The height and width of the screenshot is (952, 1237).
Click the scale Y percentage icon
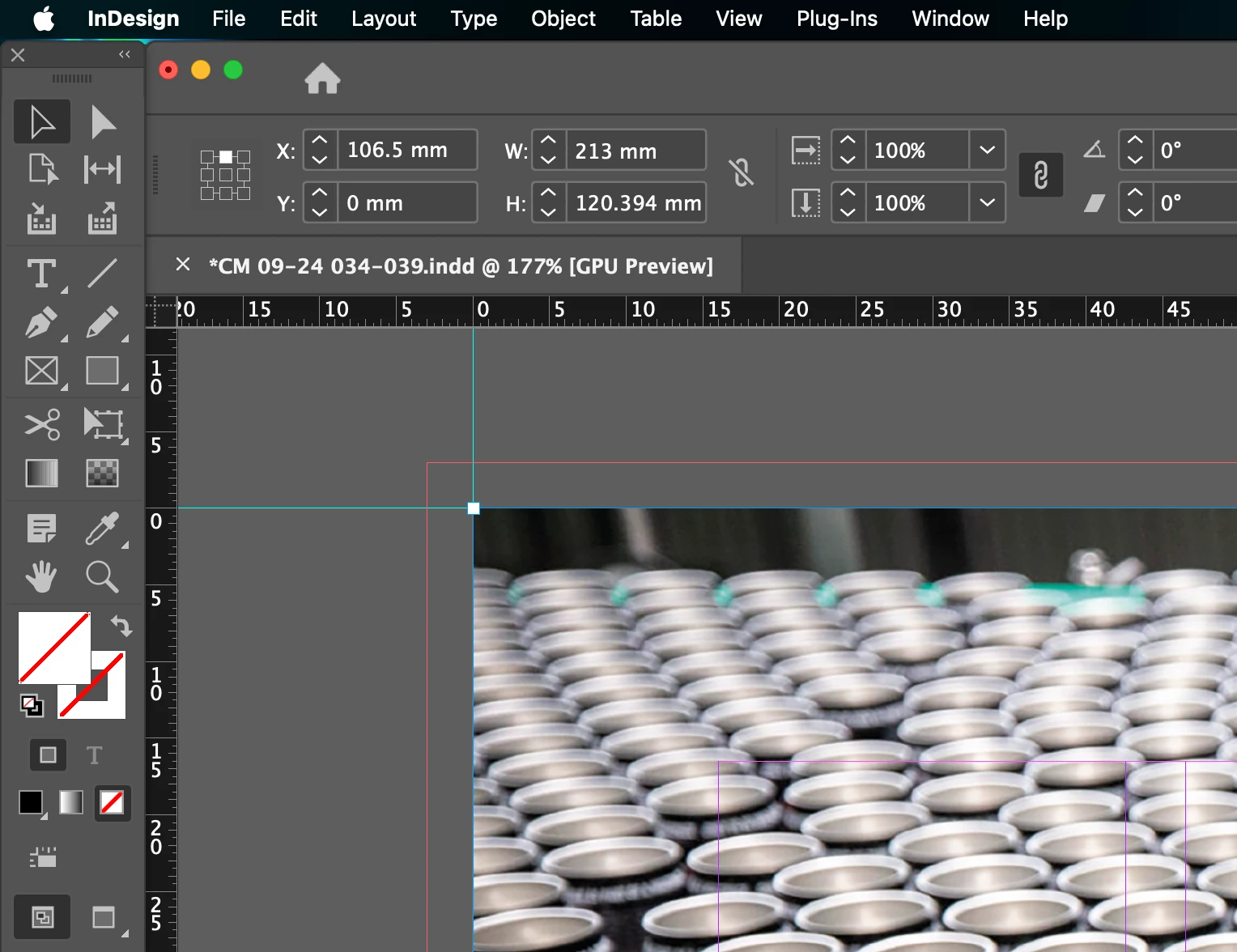(806, 203)
